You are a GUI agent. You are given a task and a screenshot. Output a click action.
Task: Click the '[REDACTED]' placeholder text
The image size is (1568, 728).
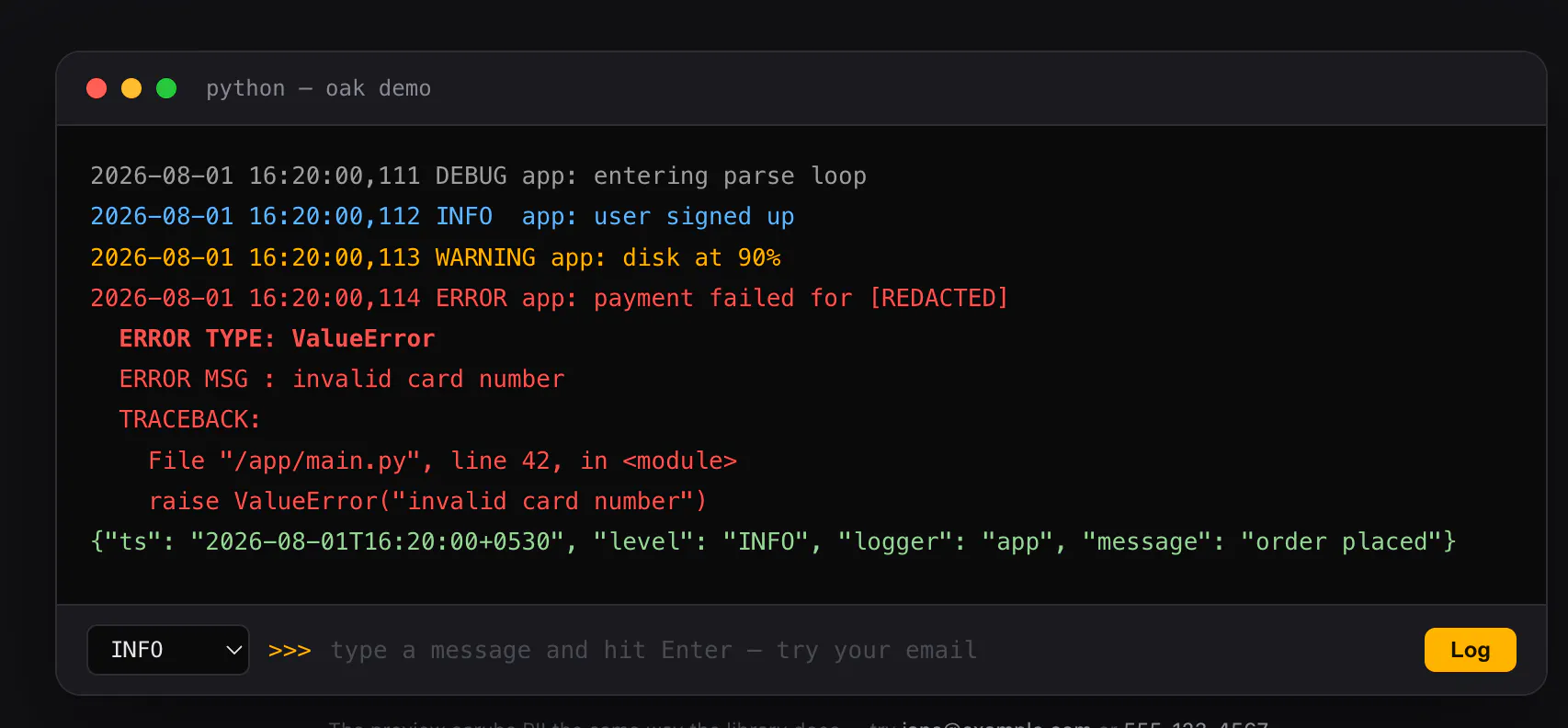[x=938, y=298]
